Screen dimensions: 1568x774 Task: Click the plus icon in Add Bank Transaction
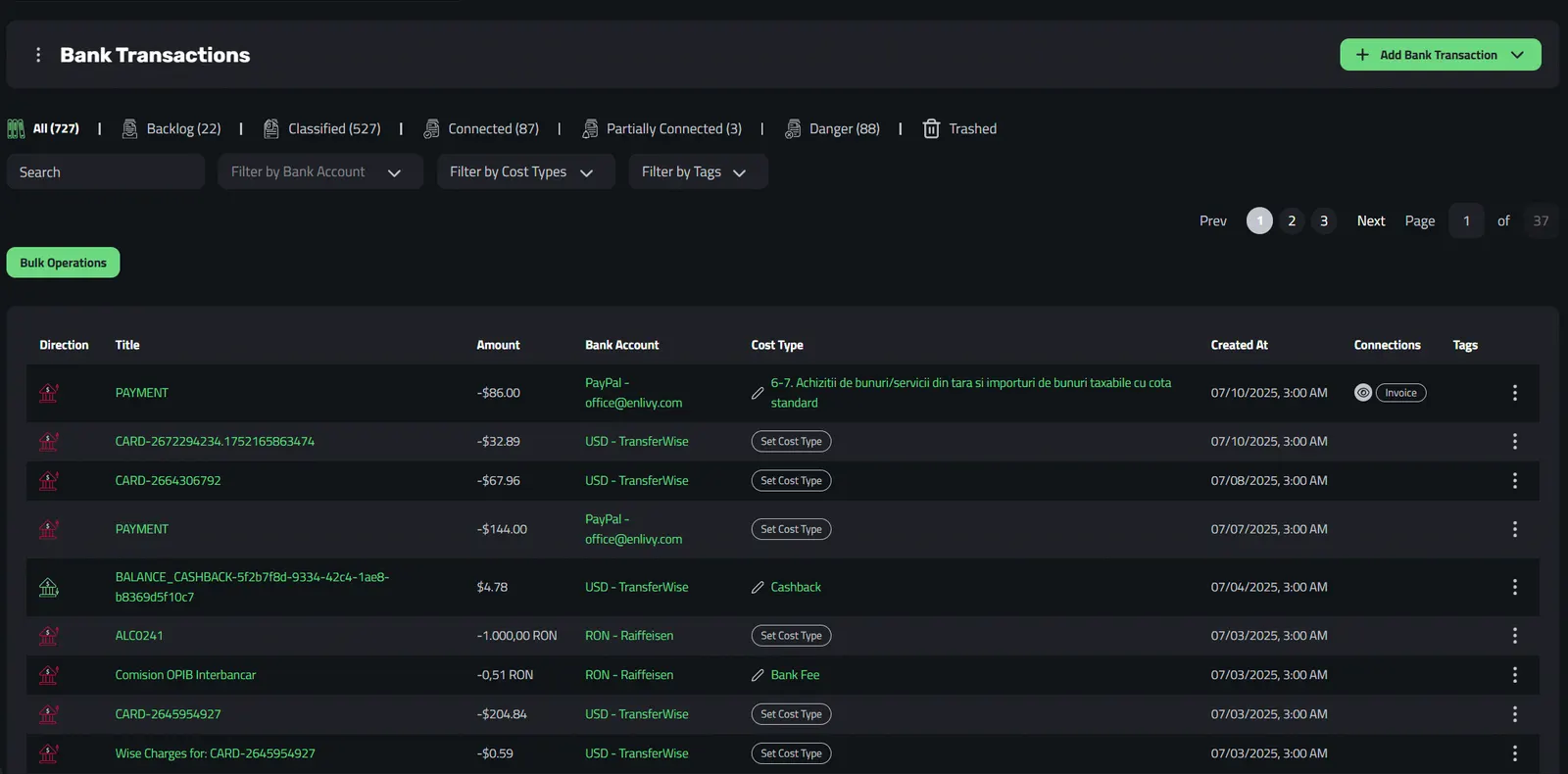1362,55
